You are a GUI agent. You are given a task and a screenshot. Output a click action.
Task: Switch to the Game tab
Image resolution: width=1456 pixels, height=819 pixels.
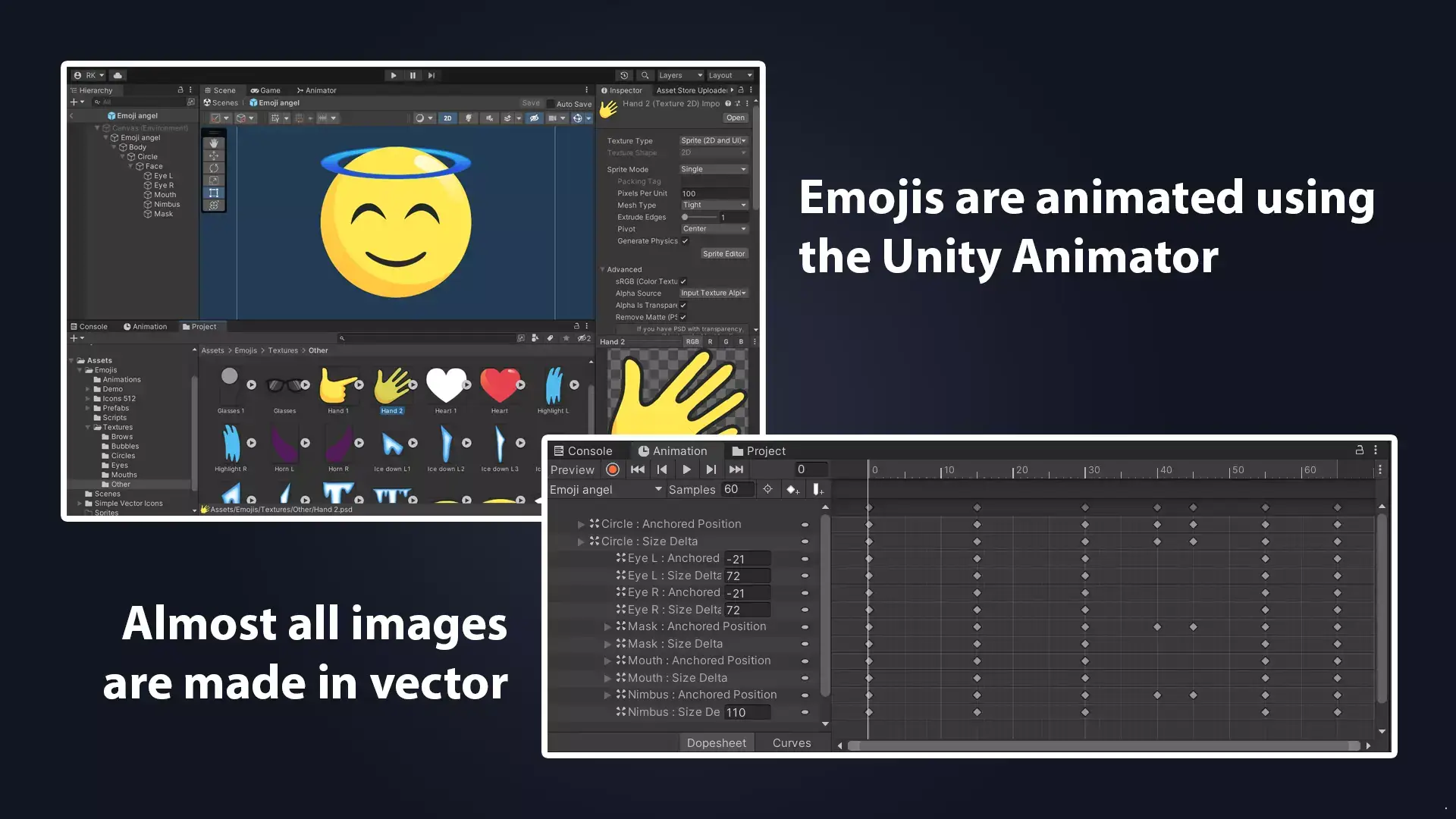(x=265, y=90)
